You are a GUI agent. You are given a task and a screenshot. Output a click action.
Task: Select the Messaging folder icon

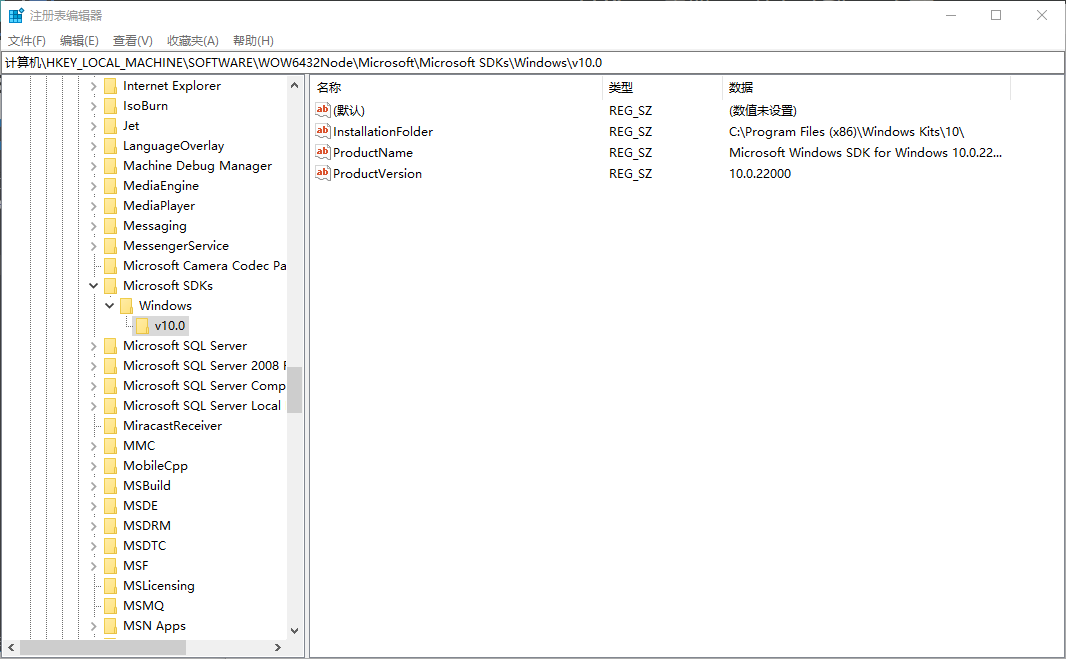click(x=110, y=226)
